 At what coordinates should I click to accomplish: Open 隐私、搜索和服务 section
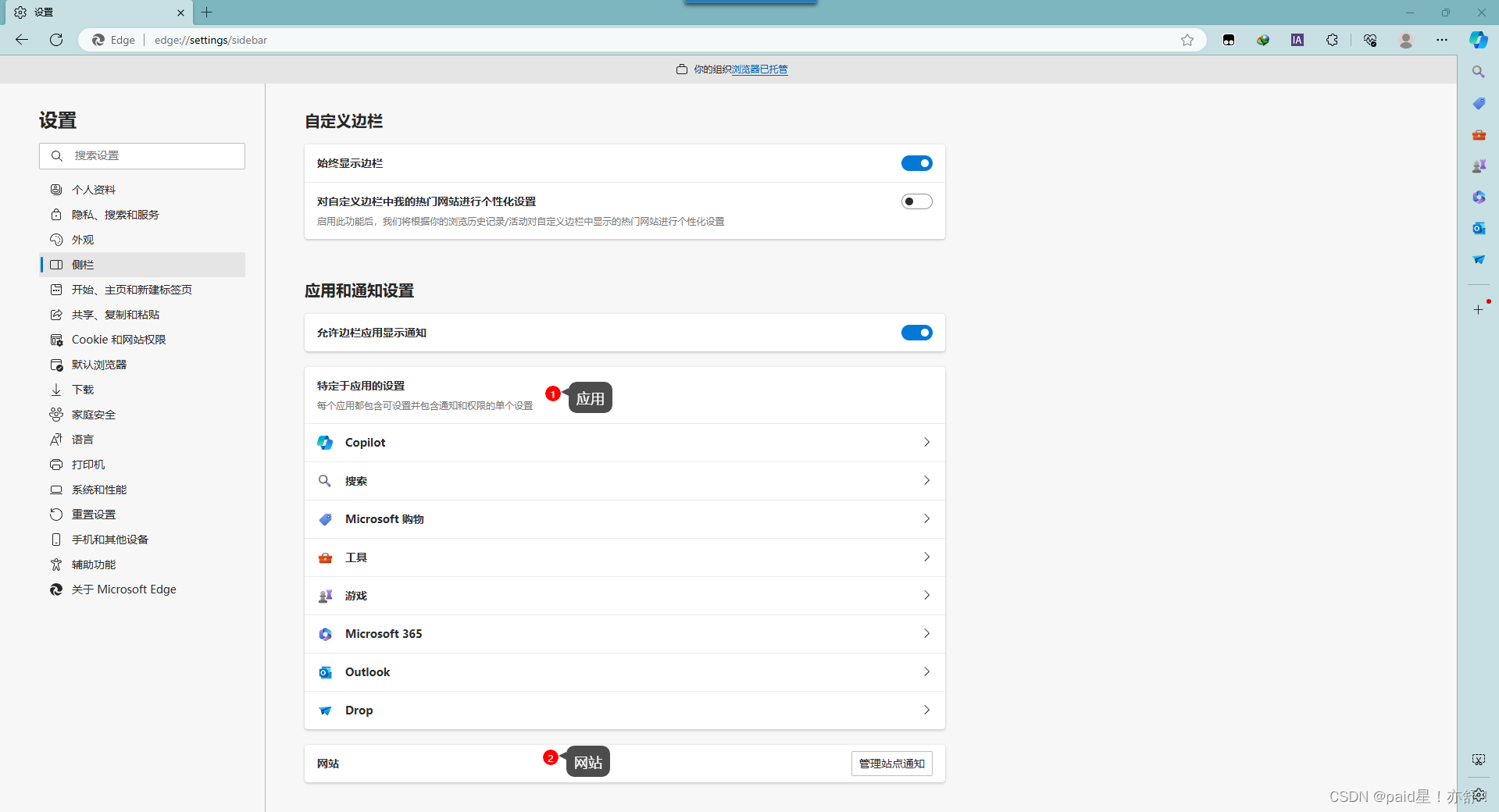[x=142, y=215]
